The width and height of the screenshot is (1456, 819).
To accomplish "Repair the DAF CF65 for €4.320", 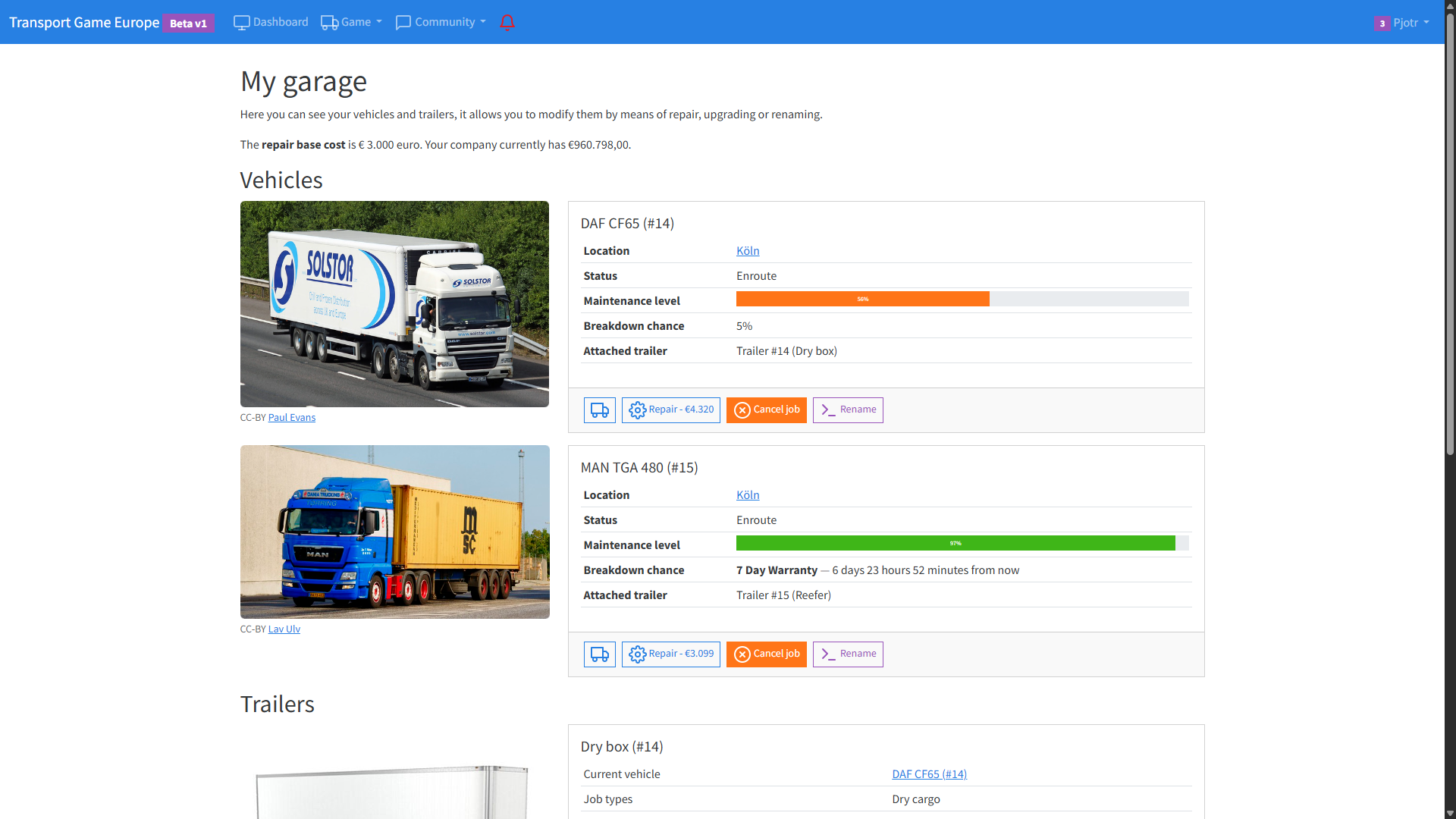I will [671, 410].
